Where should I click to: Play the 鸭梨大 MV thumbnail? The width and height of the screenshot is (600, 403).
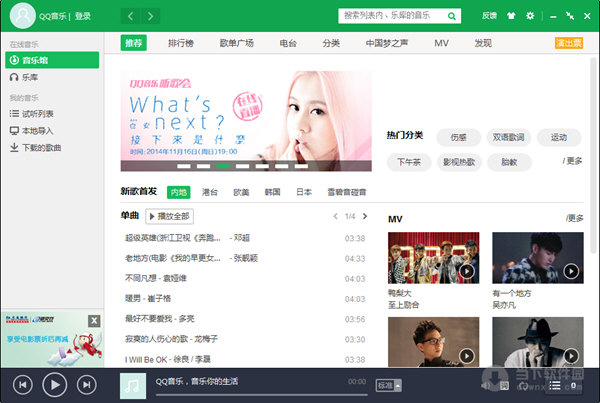434,258
